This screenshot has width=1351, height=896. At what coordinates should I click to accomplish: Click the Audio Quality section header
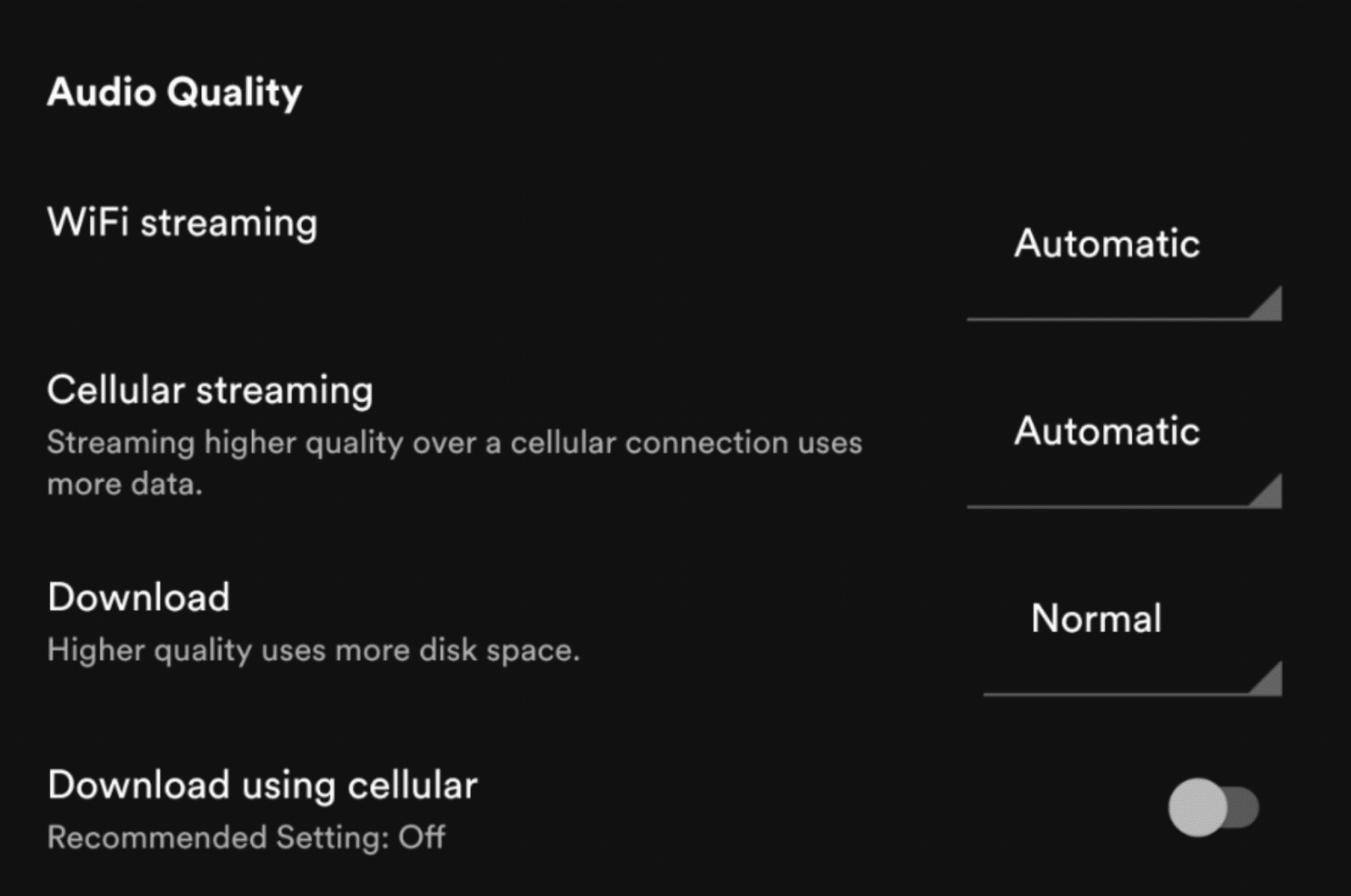[175, 92]
